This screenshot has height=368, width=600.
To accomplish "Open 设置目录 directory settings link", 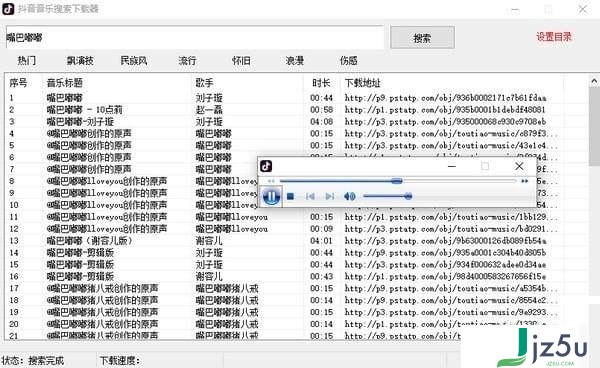I will [x=554, y=37].
